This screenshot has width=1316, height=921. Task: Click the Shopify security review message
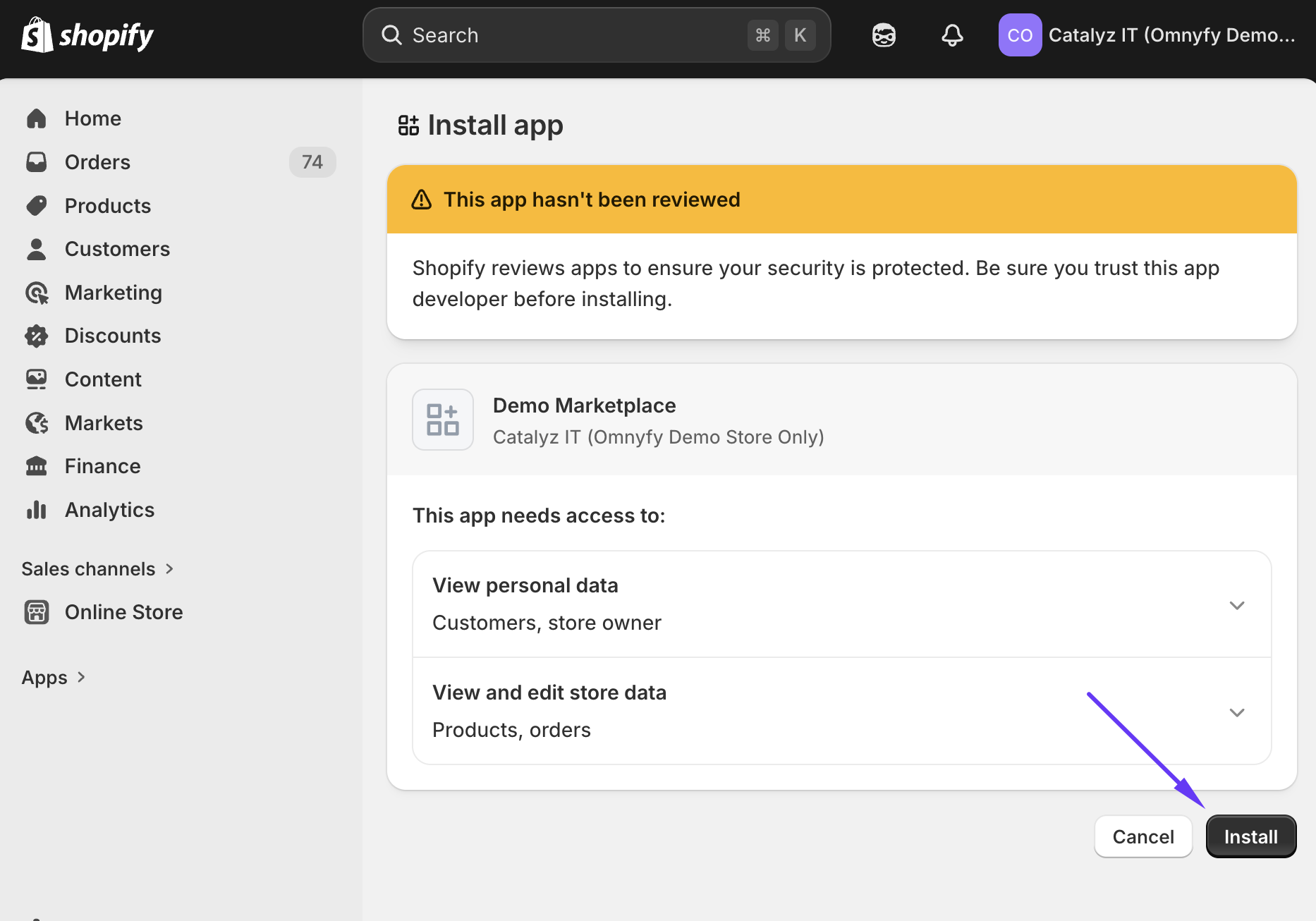pyautogui.click(x=816, y=283)
